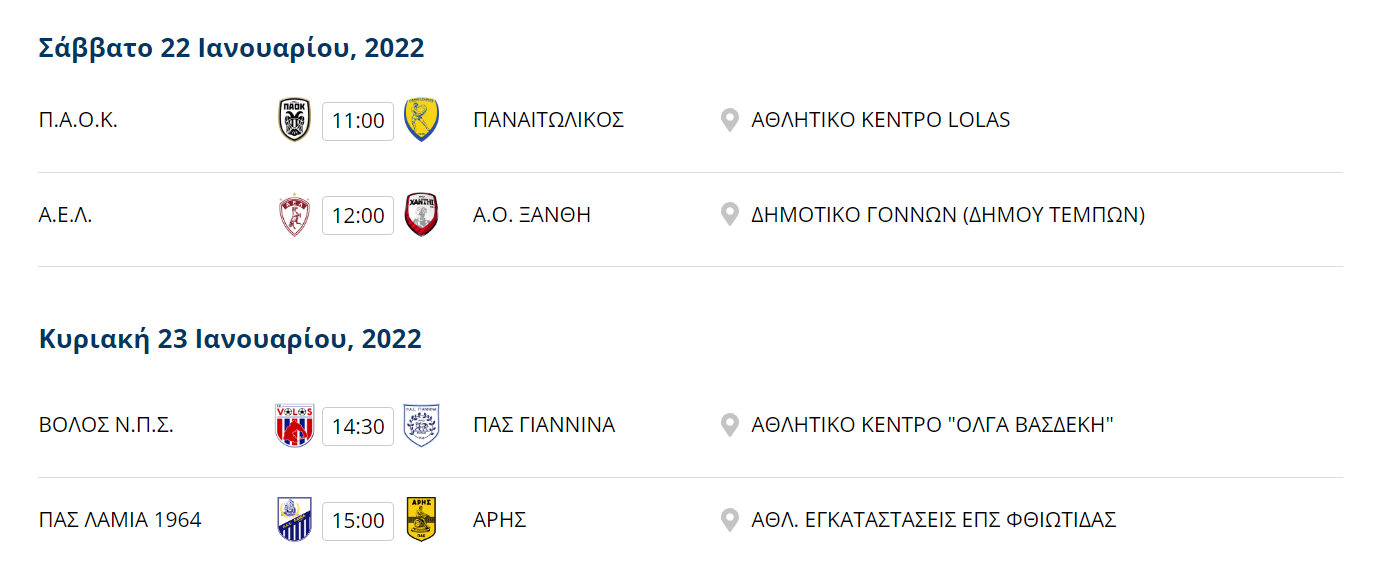The height and width of the screenshot is (570, 1379).
Task: Click location pin beside ΕΠΣ ΦΘΙΩΤΙΔΑΣ venue
Action: (x=730, y=520)
